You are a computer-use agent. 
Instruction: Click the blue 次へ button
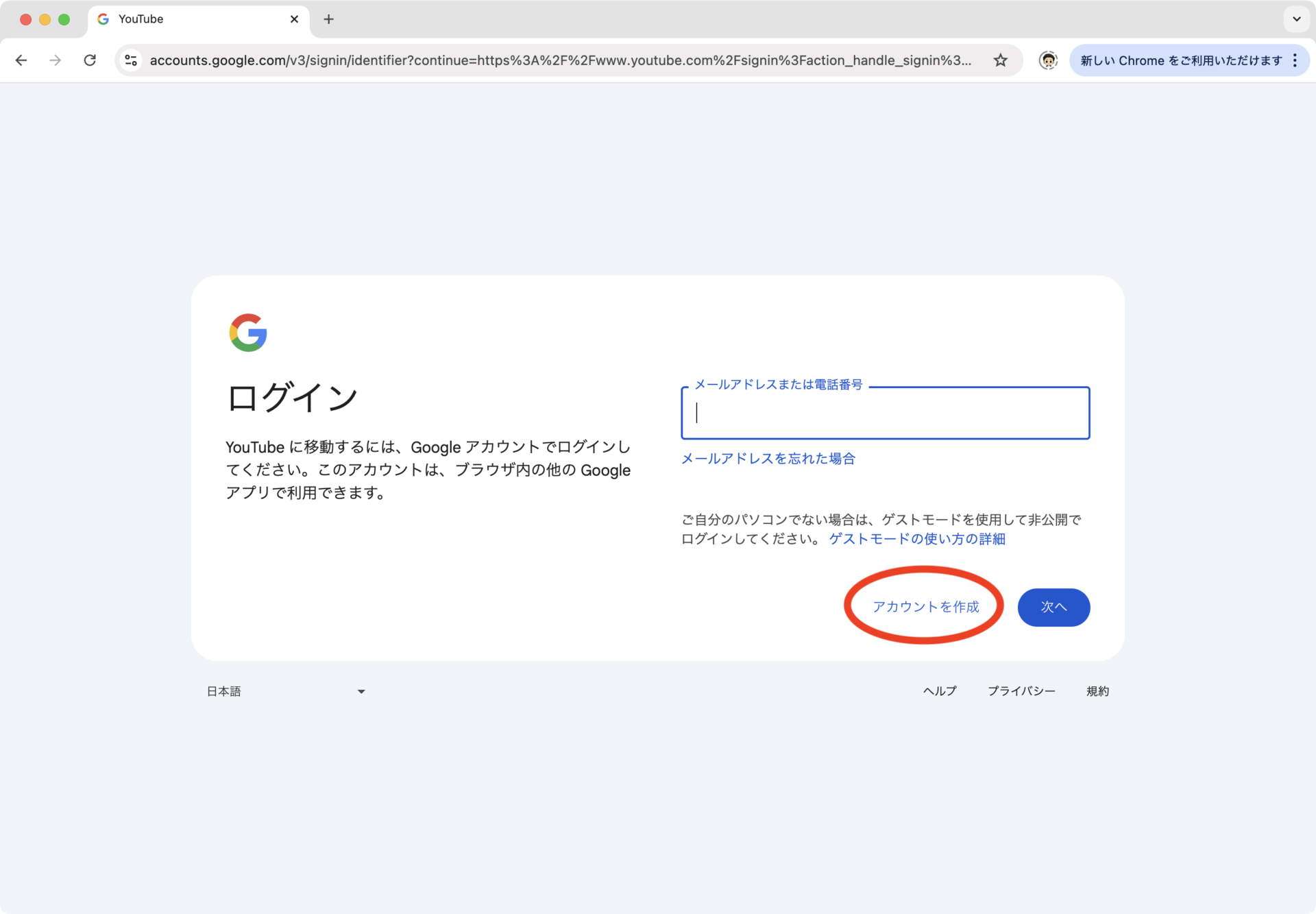click(x=1053, y=607)
